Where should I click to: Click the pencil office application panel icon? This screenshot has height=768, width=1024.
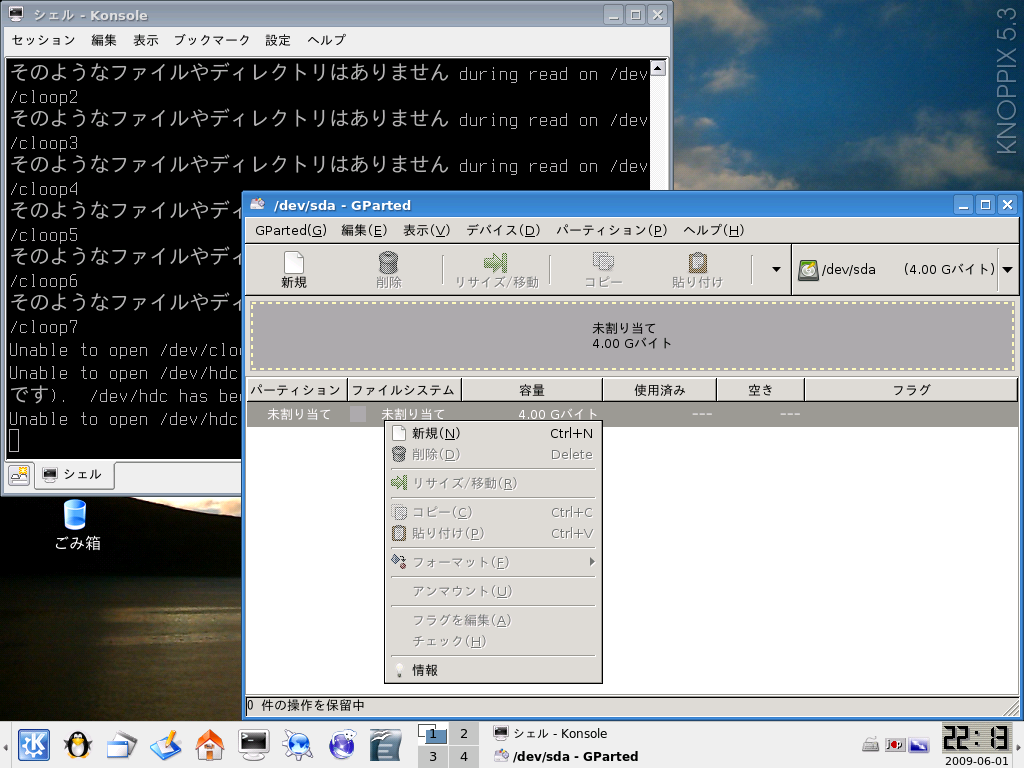click(165, 745)
